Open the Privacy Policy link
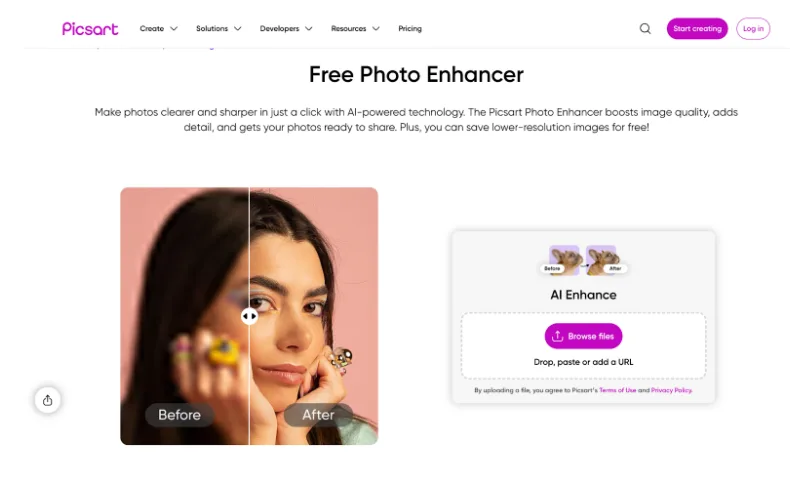This screenshot has width=790, height=482. 672,390
